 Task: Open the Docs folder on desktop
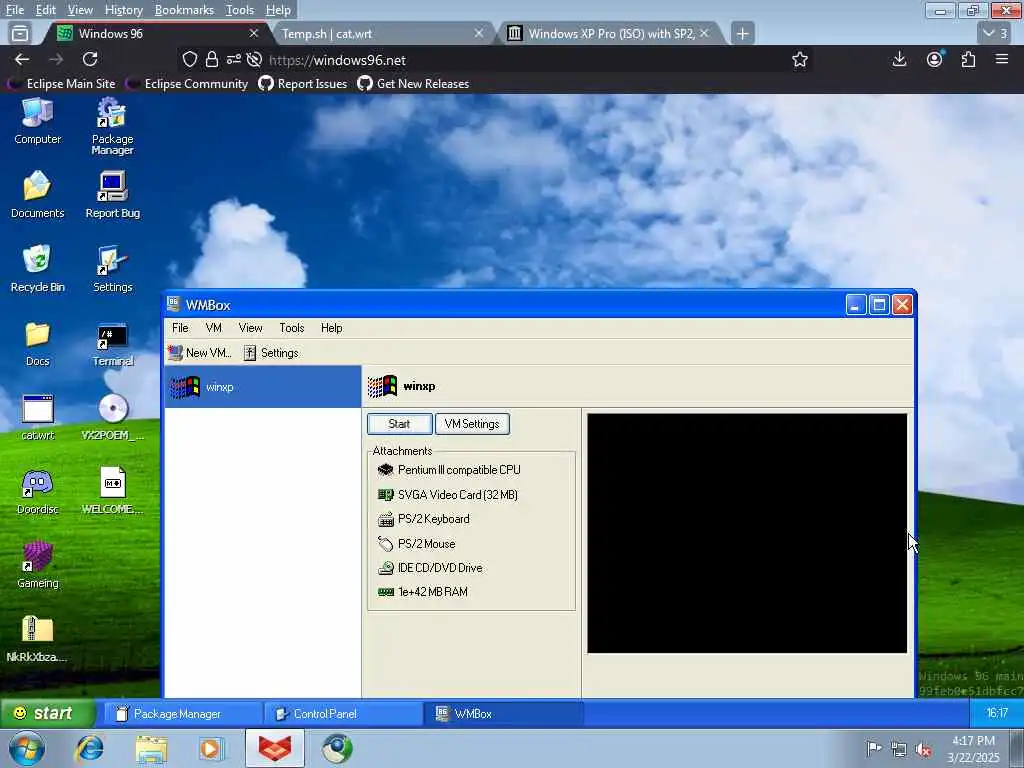coord(37,343)
